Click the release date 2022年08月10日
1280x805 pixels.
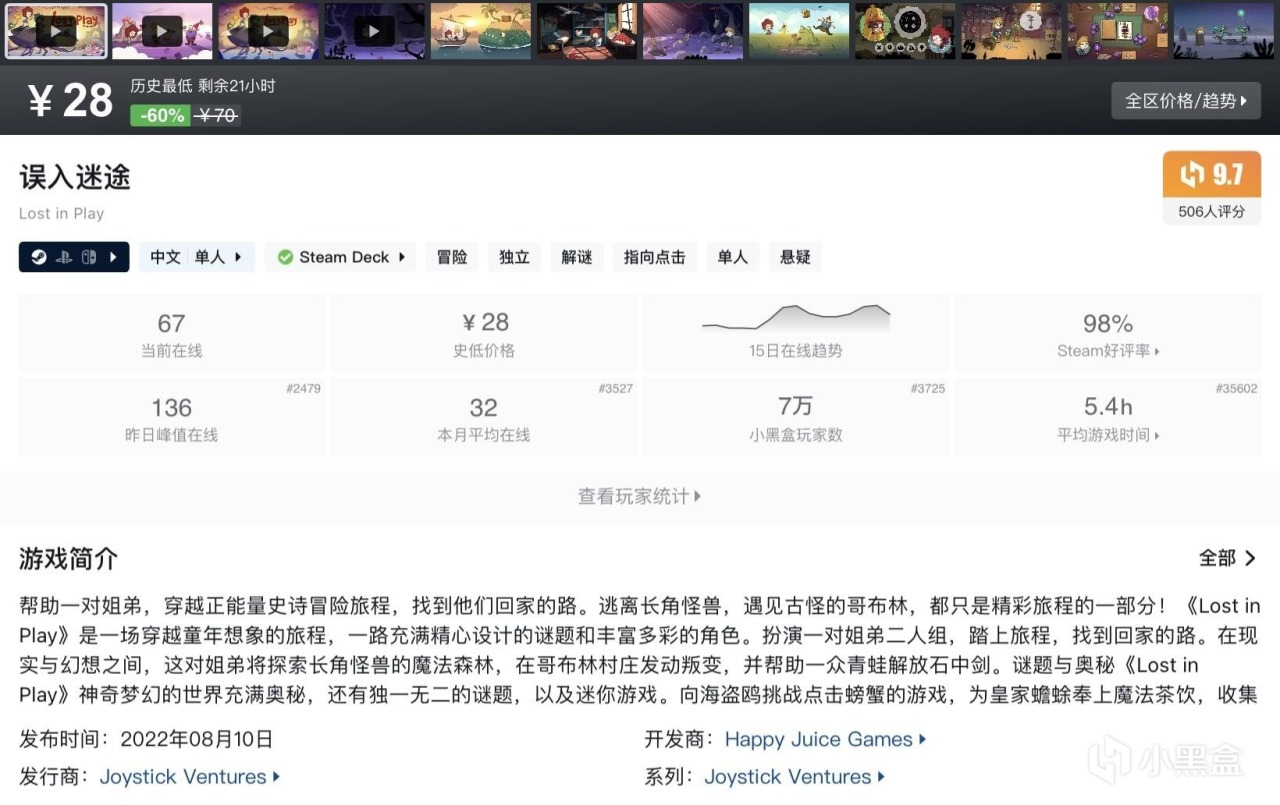click(196, 739)
